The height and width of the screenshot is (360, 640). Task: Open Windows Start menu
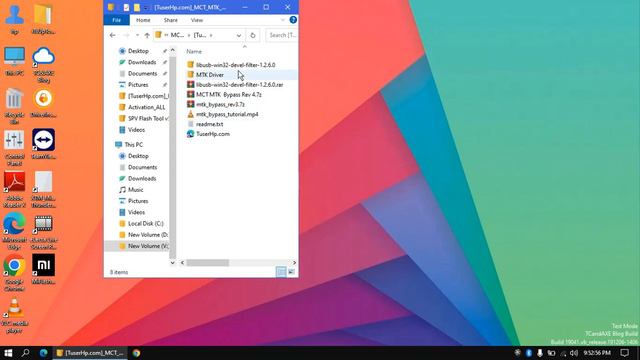pyautogui.click(x=8, y=353)
